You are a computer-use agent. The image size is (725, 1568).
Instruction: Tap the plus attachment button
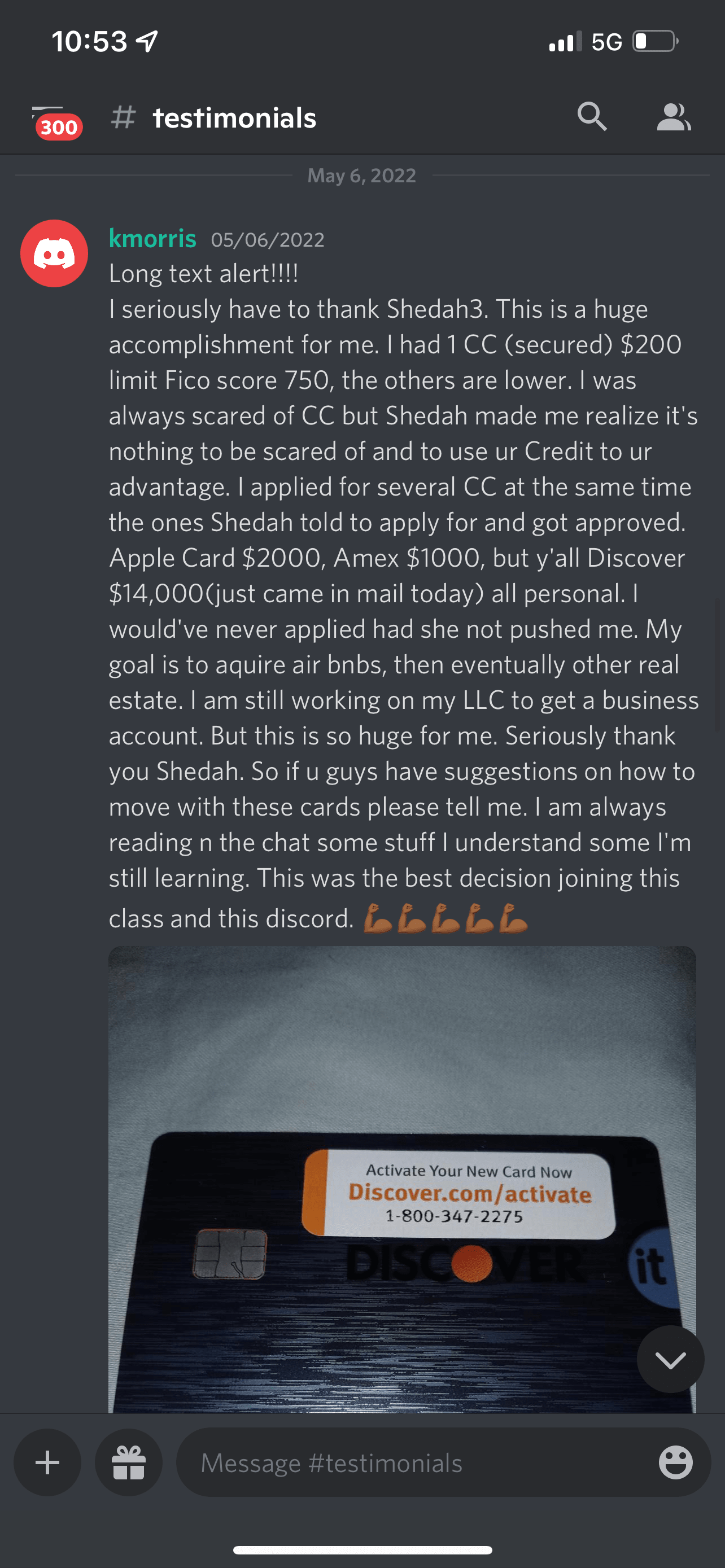pos(47,1462)
